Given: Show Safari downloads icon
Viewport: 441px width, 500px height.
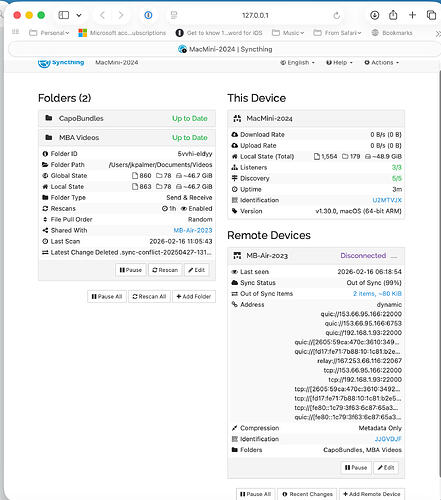Looking at the screenshot, I should [375, 15].
